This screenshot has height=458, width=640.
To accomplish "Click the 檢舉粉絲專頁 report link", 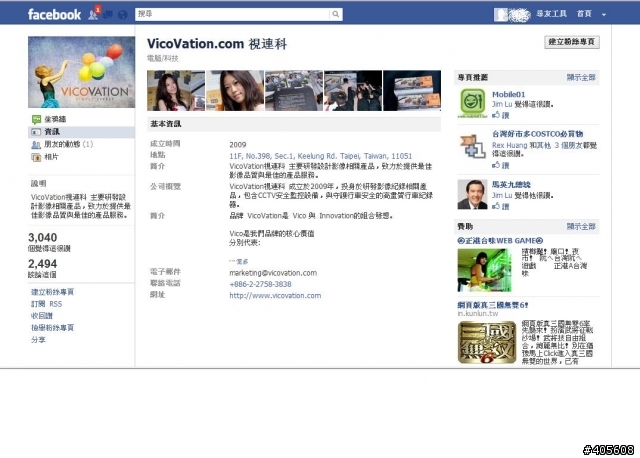I will pos(52,328).
